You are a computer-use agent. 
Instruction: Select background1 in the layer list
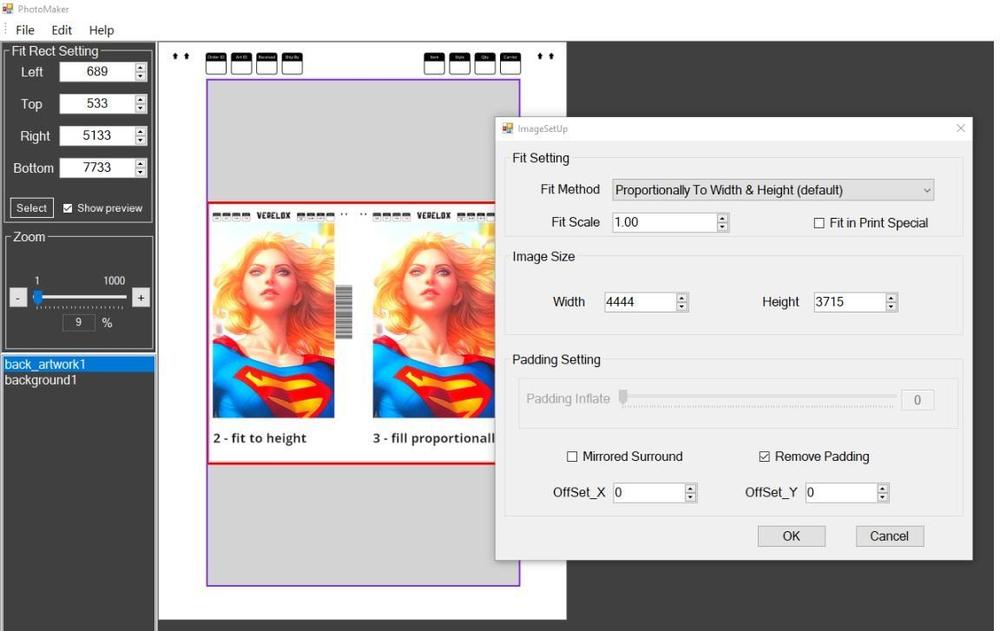tap(78, 380)
